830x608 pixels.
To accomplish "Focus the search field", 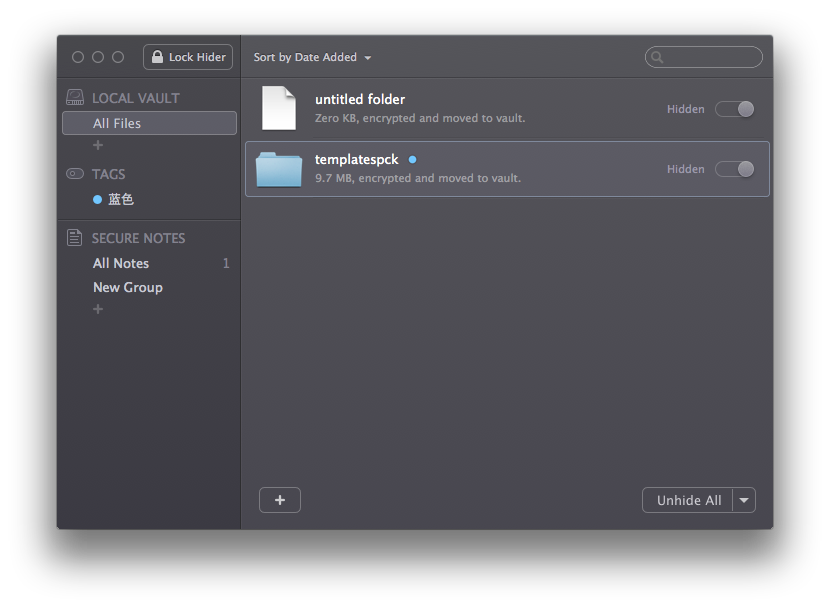I will (703, 57).
